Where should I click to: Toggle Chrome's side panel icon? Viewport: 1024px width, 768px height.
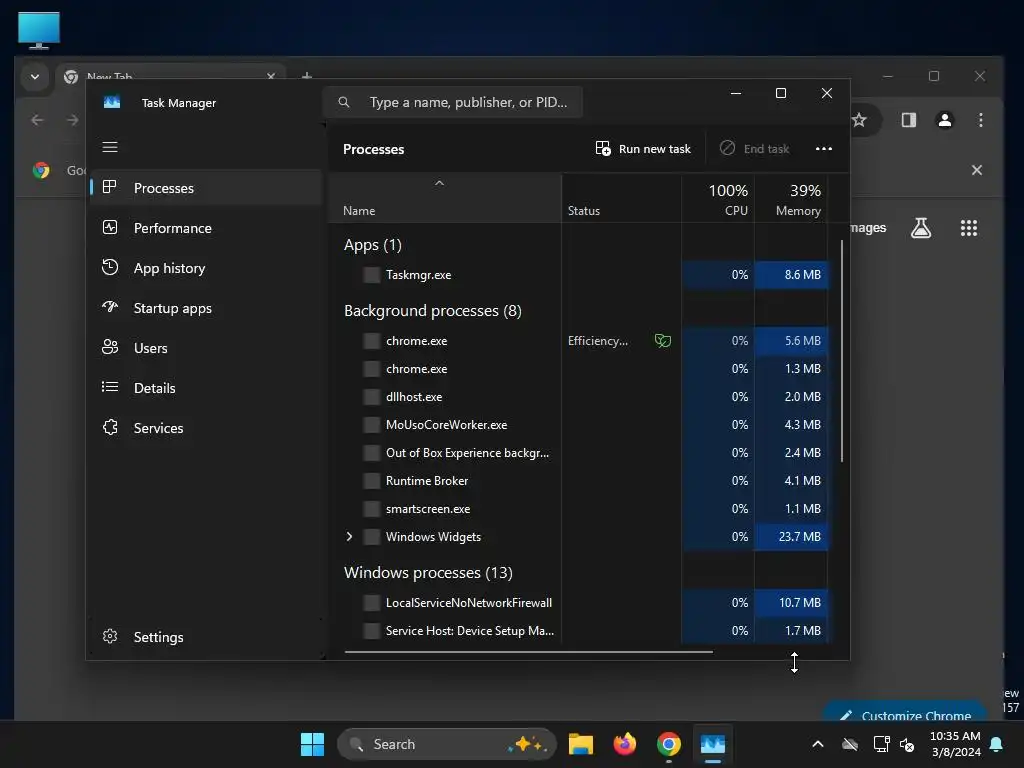pos(908,120)
